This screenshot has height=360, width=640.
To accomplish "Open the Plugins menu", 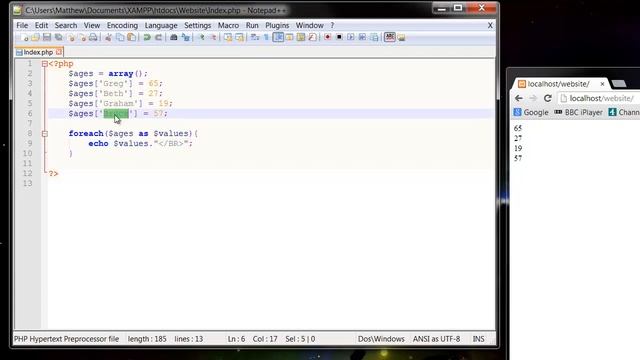I will 277,25.
